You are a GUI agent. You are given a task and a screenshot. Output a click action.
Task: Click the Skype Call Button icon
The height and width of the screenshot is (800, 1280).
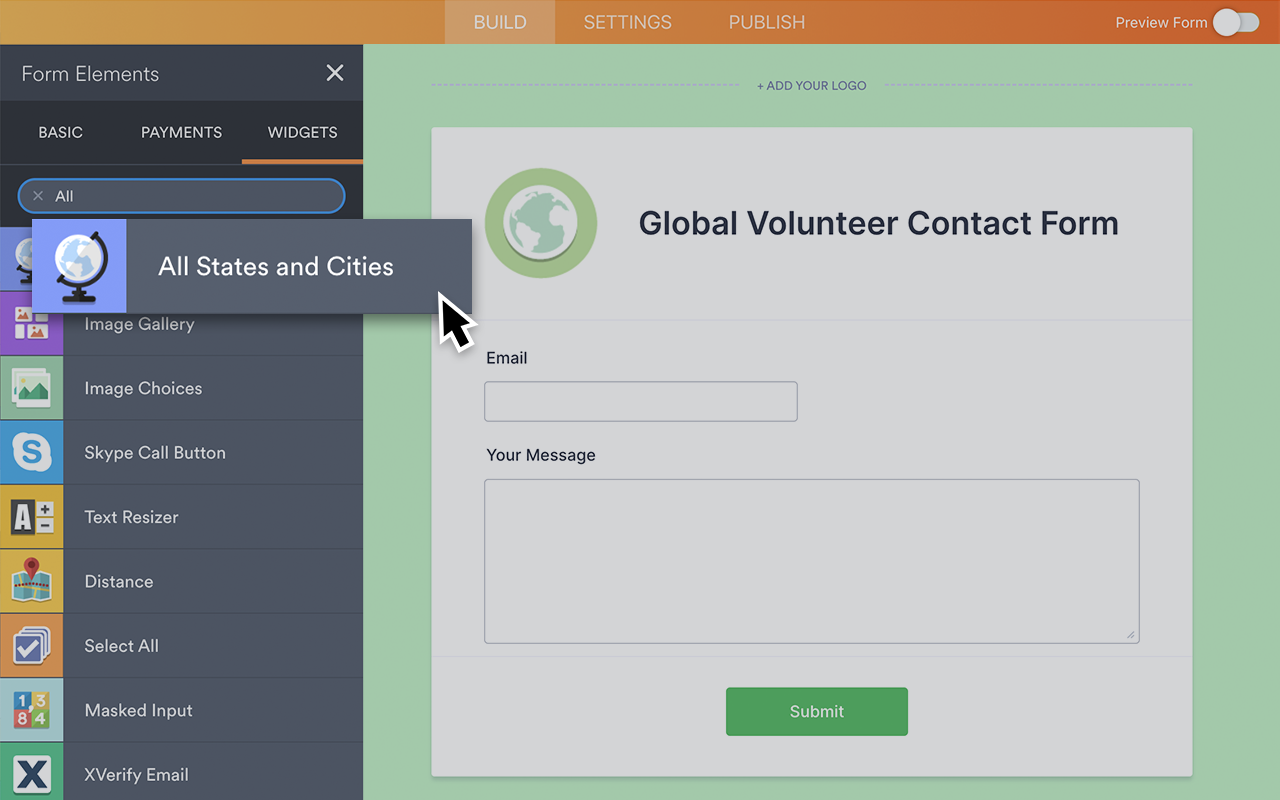[31, 453]
